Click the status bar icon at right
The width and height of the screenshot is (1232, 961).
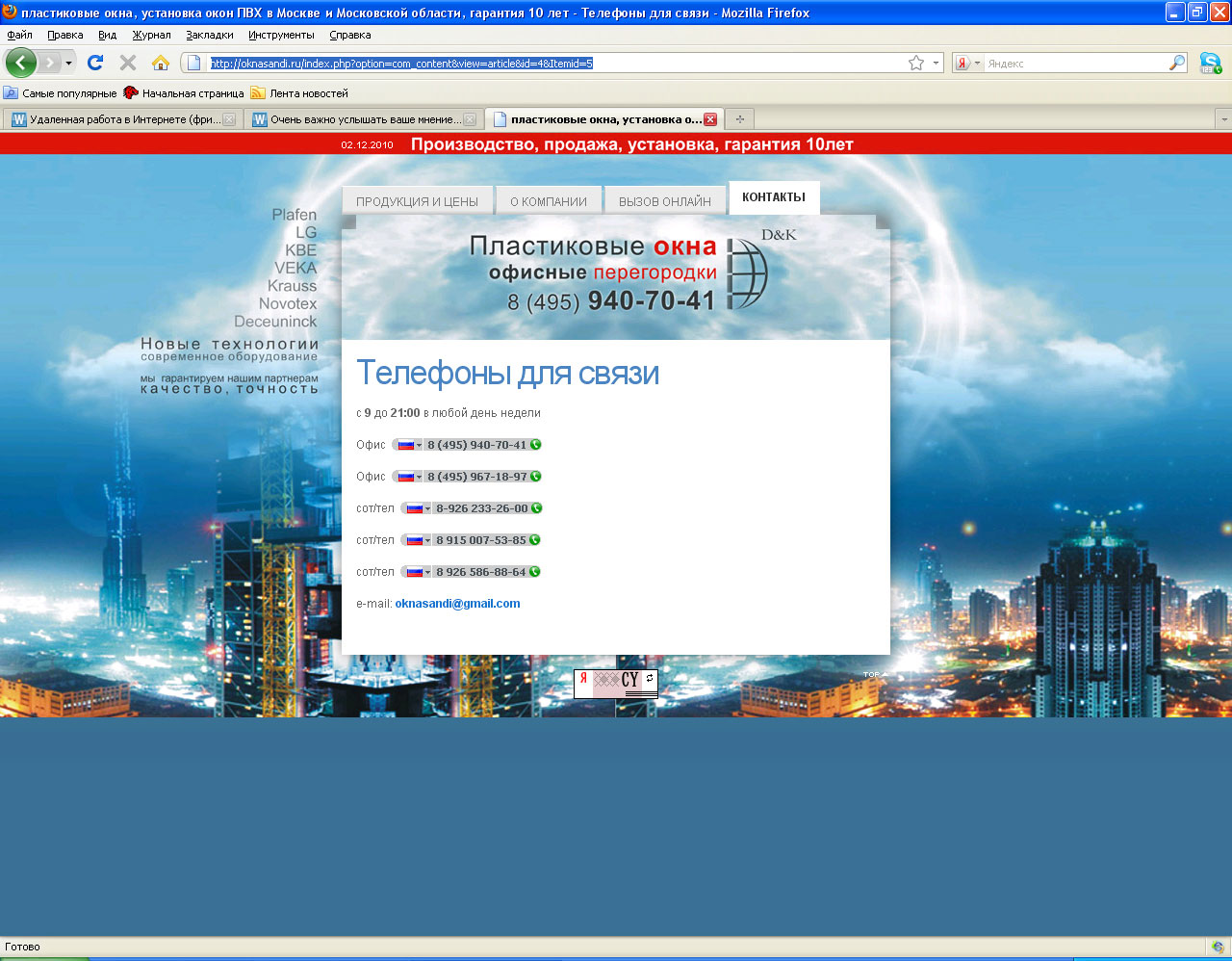click(x=1218, y=948)
